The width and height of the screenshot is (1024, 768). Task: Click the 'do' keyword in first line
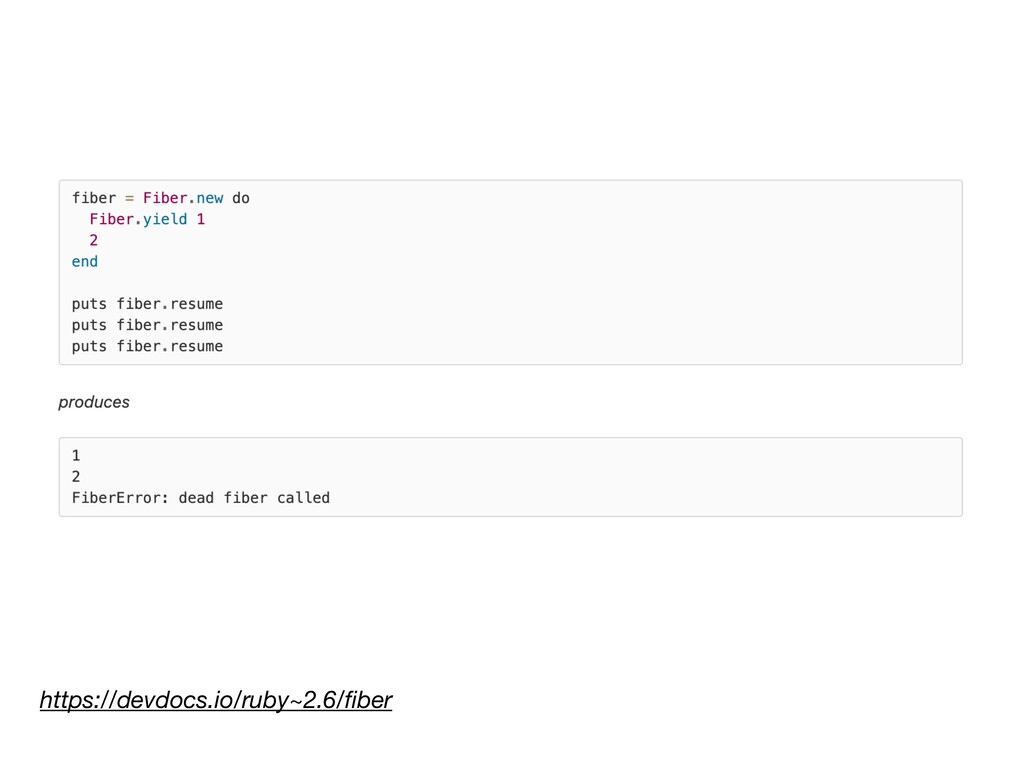(241, 198)
